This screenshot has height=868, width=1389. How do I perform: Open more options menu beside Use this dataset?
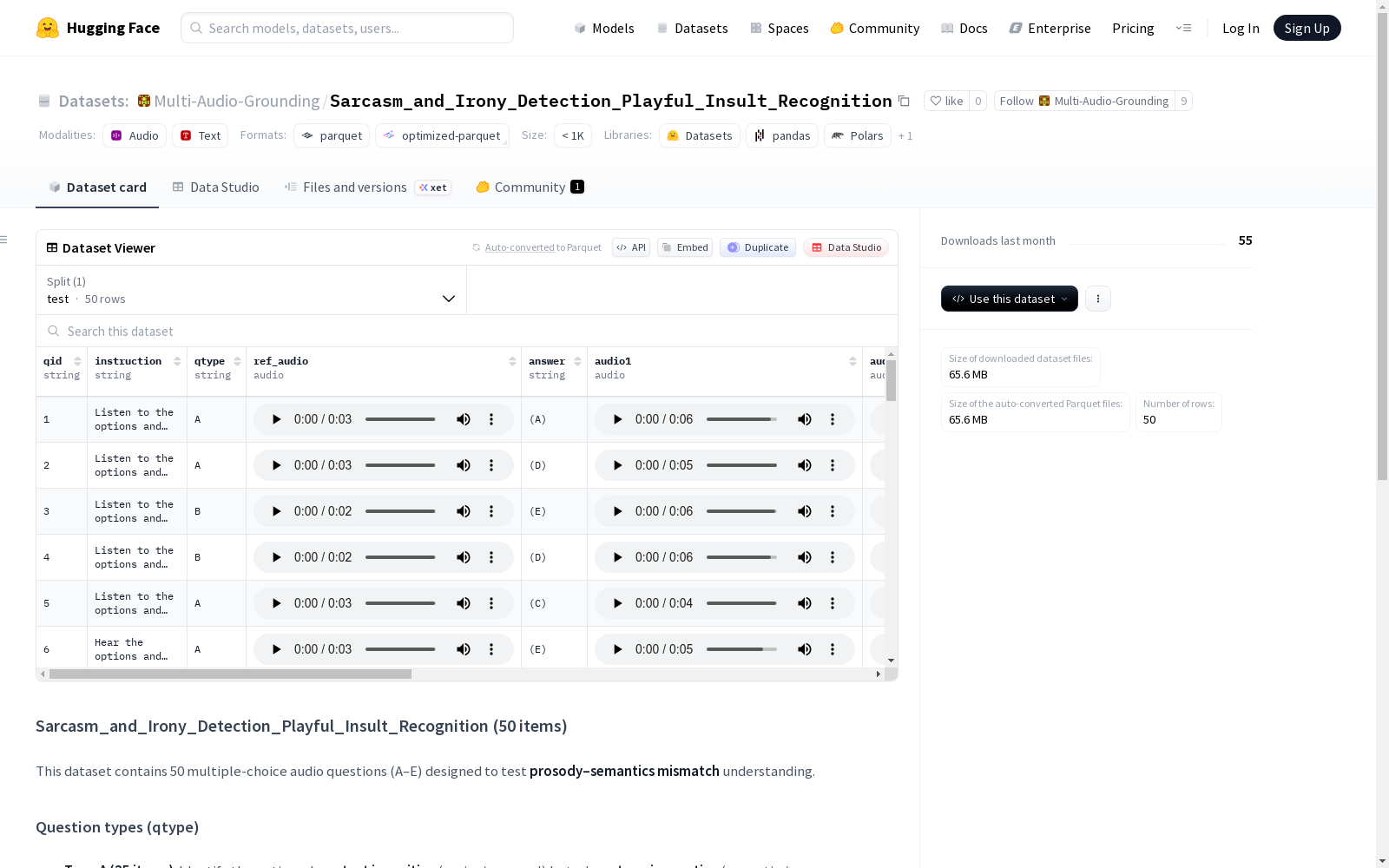[x=1098, y=299]
